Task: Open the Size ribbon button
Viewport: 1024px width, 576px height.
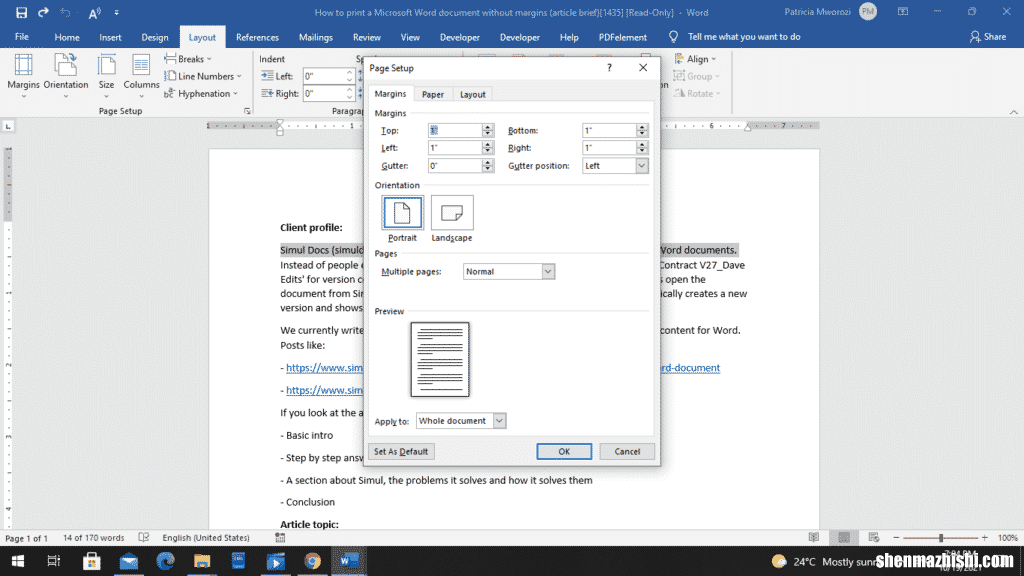Action: pos(106,76)
